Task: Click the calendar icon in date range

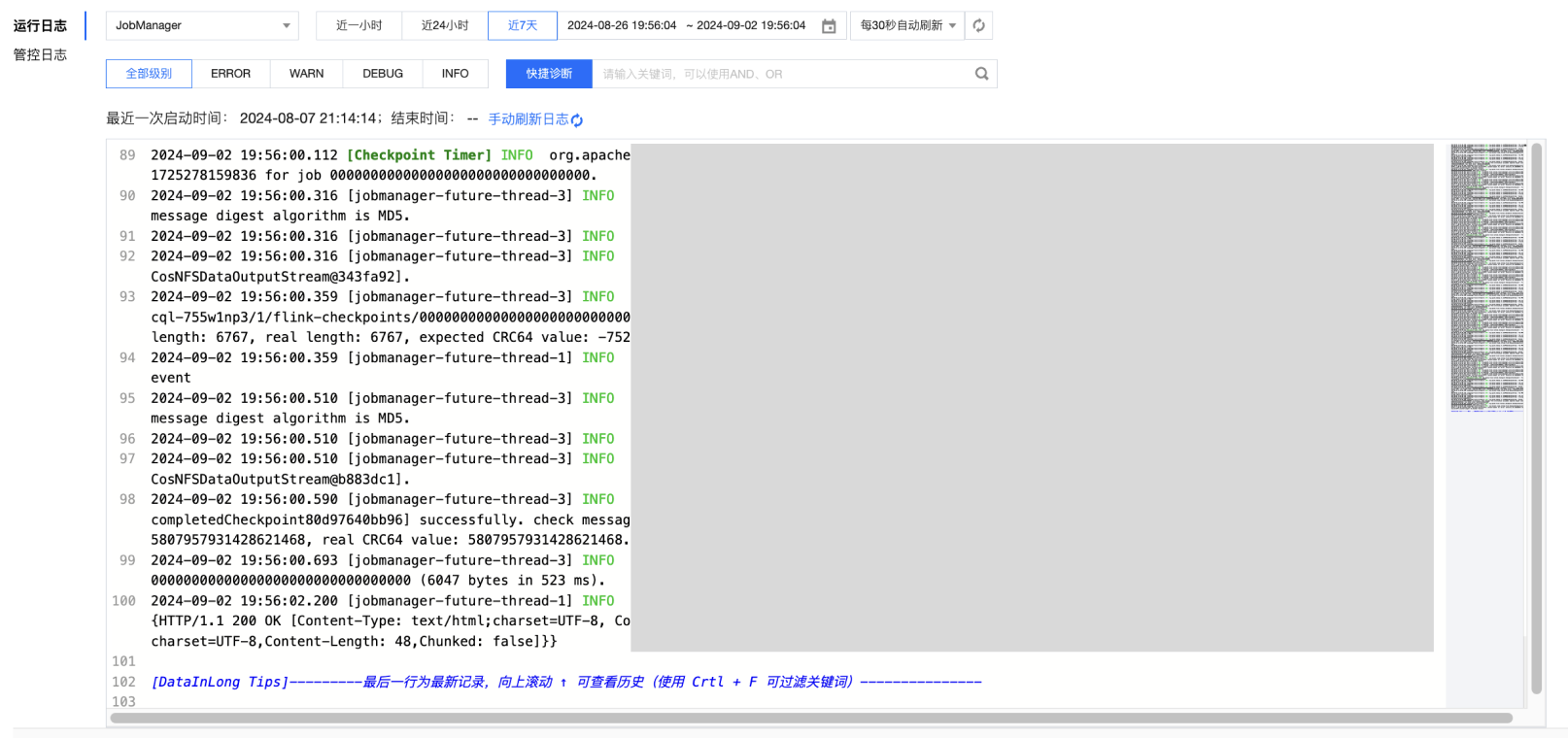Action: click(x=829, y=26)
